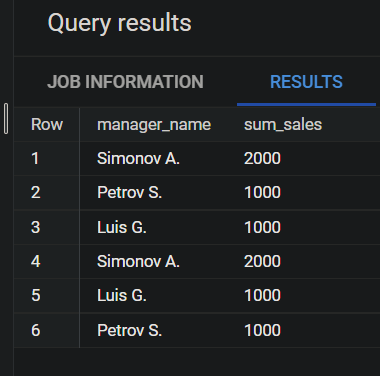
Task: Select Simonov A. in row 1
Action: [x=138, y=158]
